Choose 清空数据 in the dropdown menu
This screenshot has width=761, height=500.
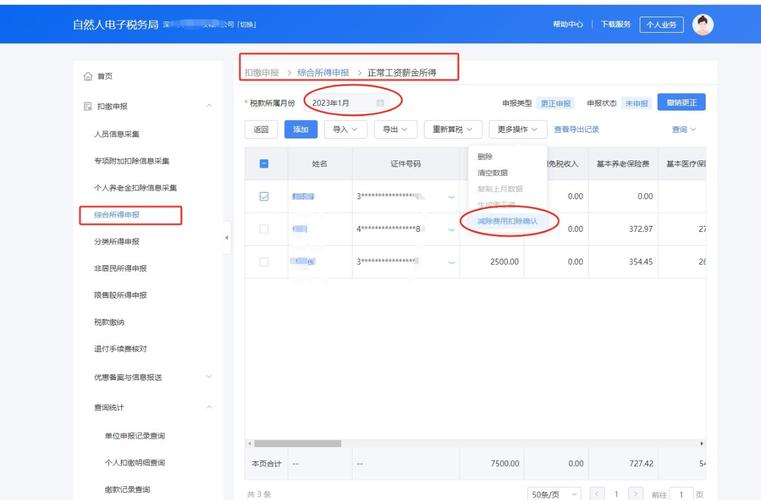492,173
